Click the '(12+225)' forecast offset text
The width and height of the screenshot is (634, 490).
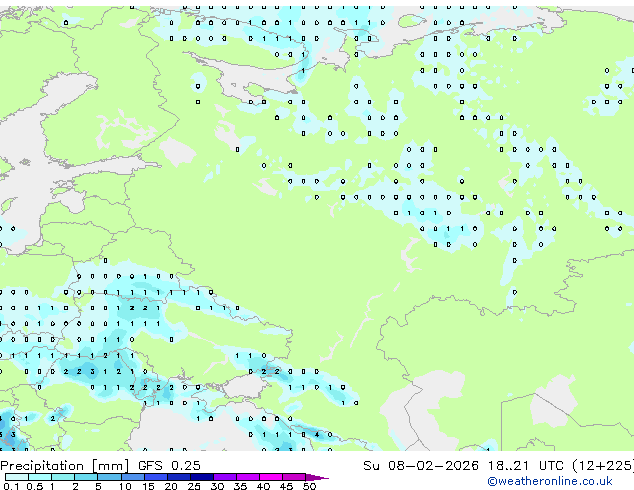tap(603, 466)
